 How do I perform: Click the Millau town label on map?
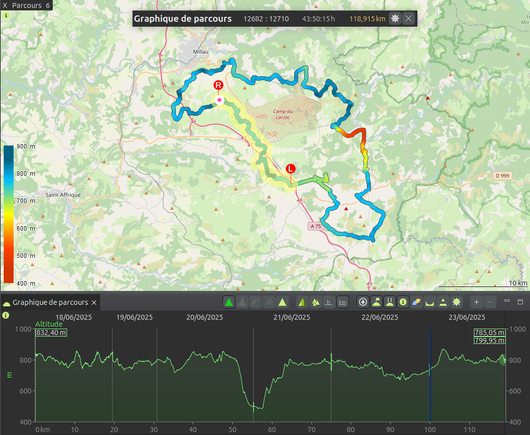point(200,52)
